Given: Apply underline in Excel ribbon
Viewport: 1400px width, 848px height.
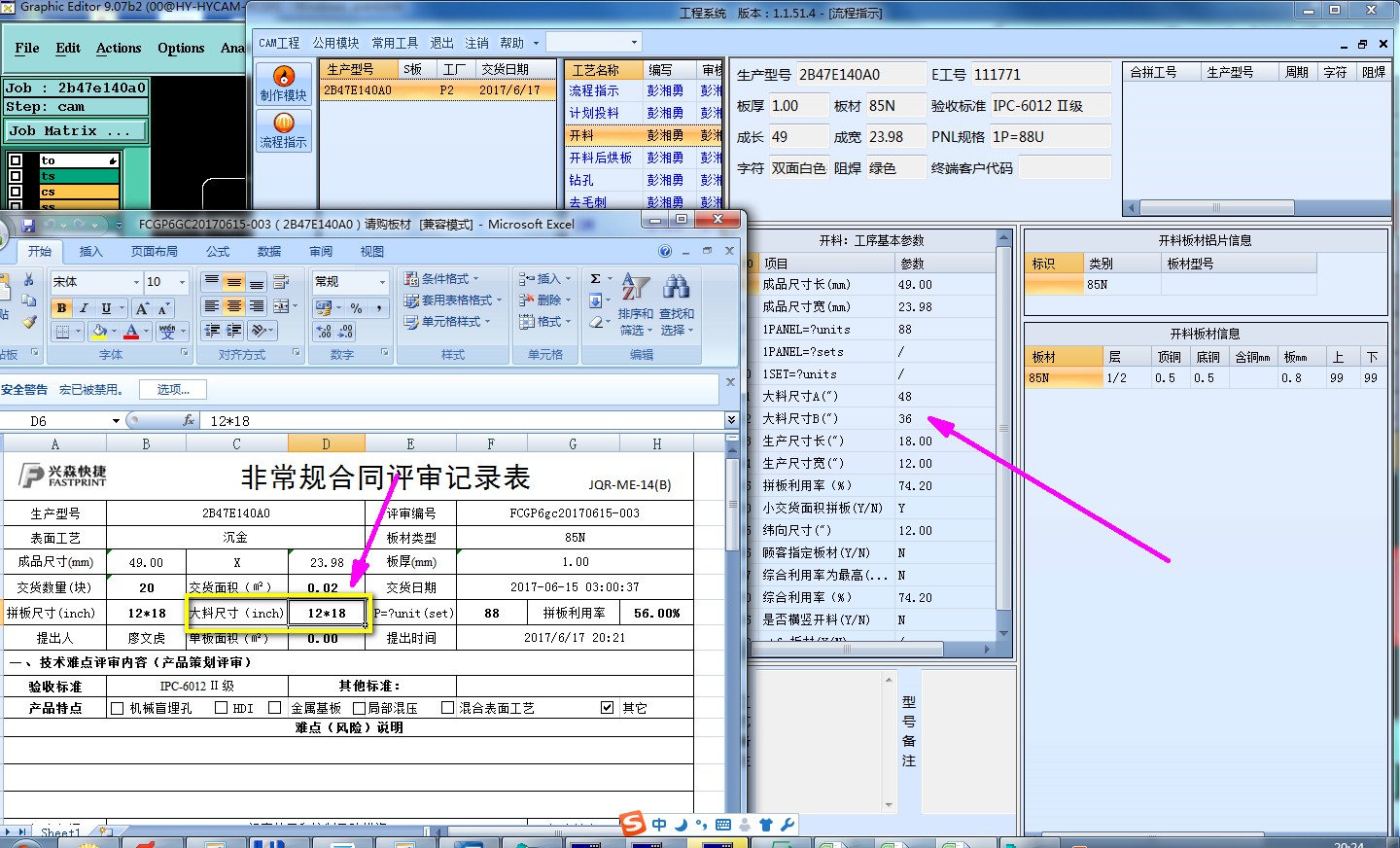Looking at the screenshot, I should tap(106, 308).
